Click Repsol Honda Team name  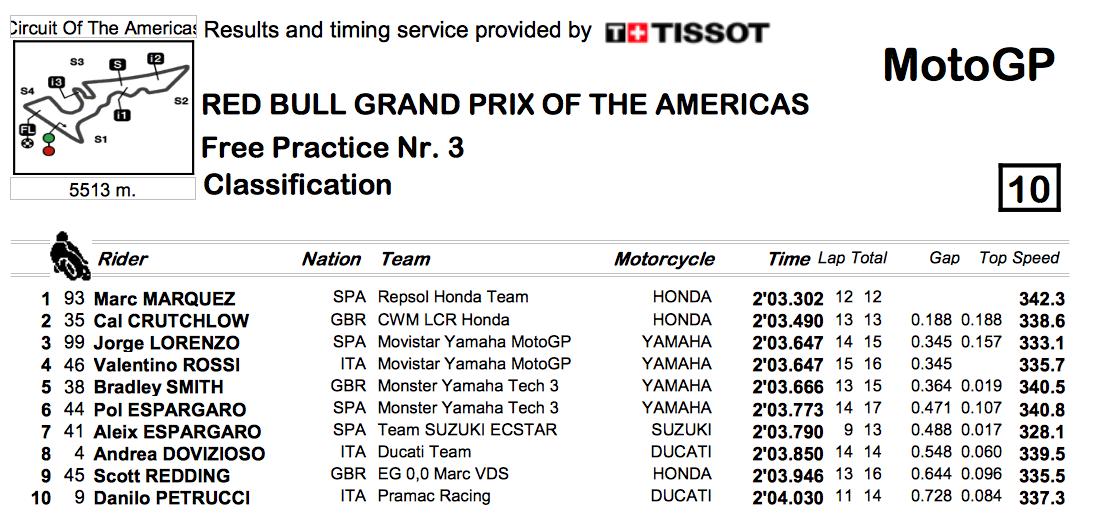(452, 297)
